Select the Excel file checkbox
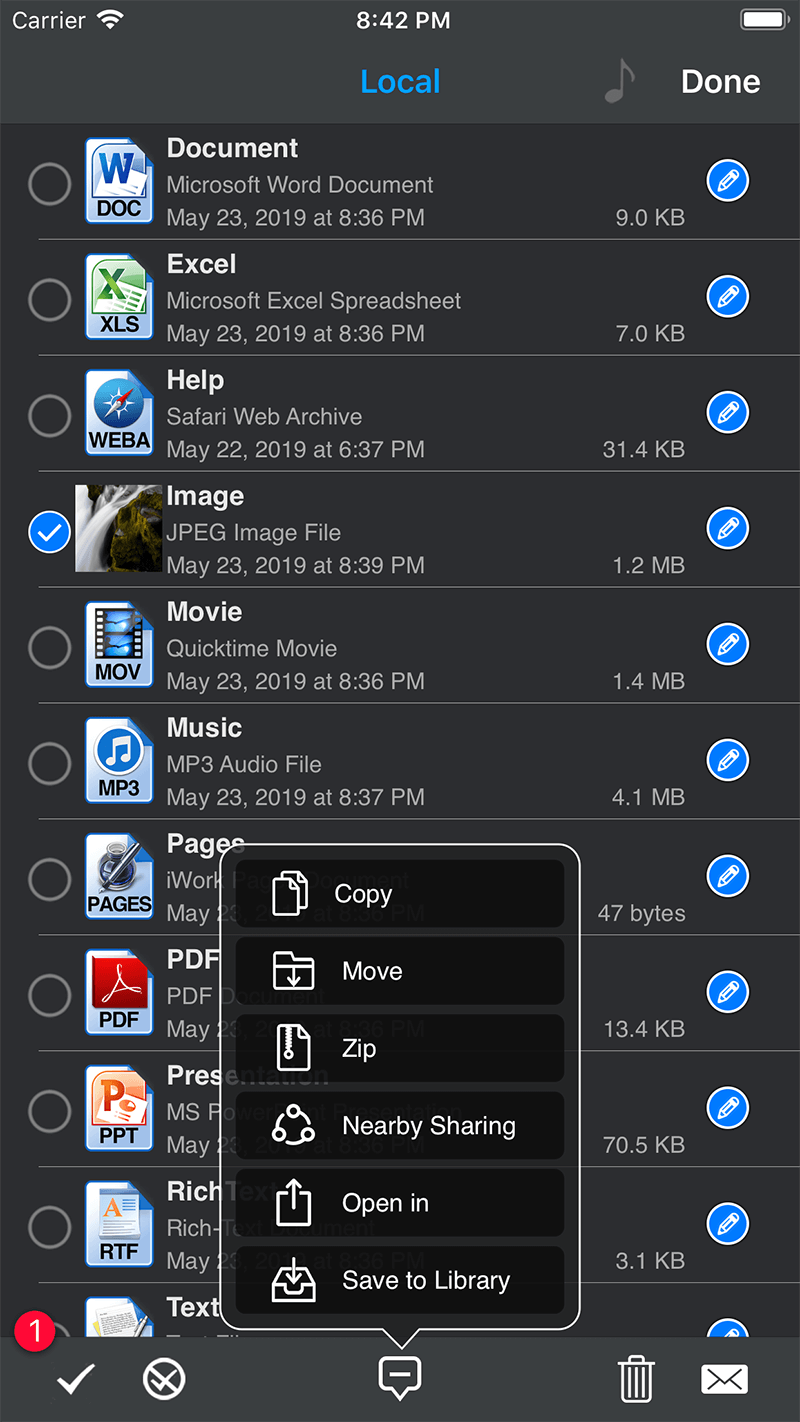 pos(49,299)
